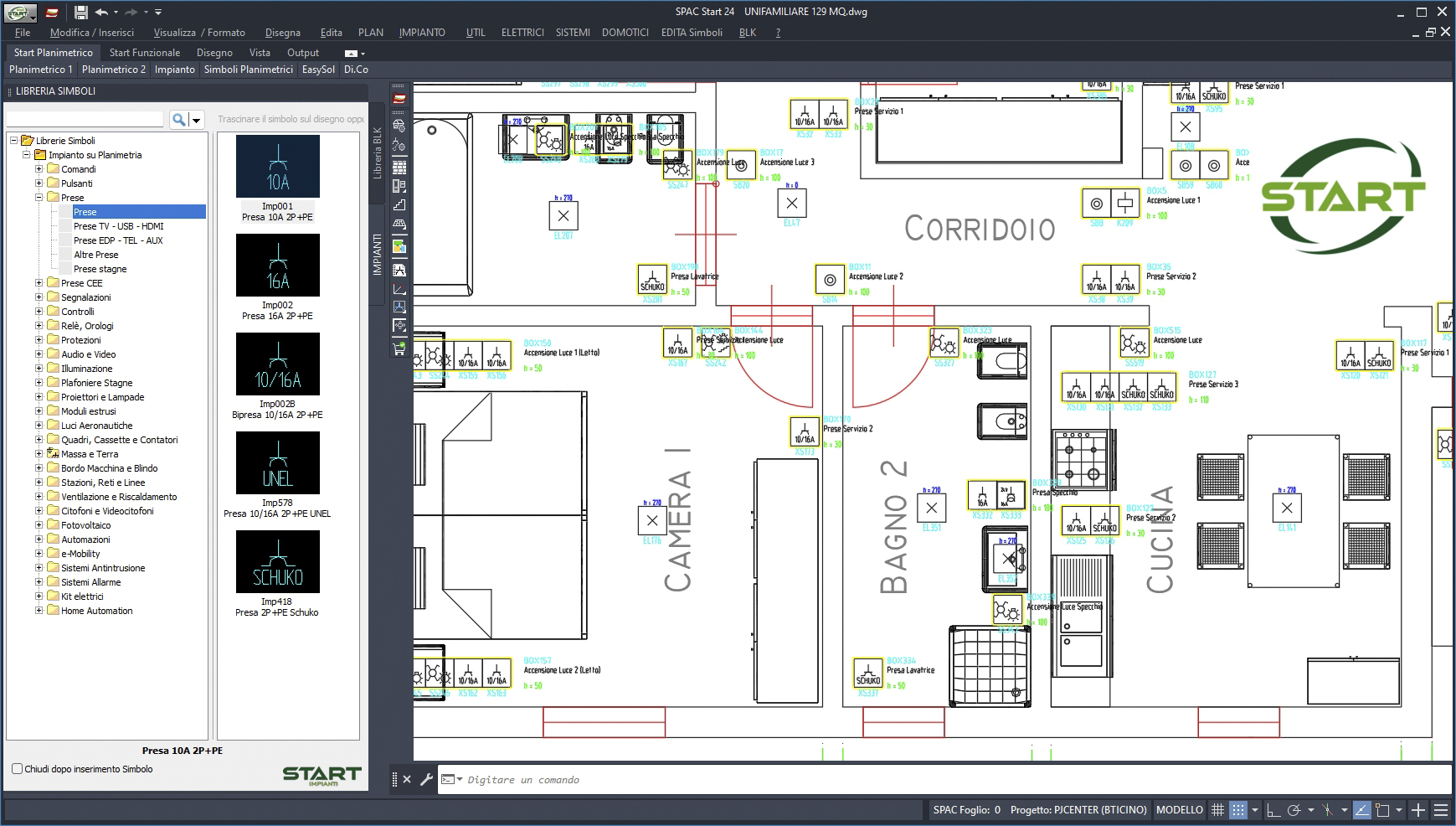Select the Prese stagne tree item

[101, 268]
